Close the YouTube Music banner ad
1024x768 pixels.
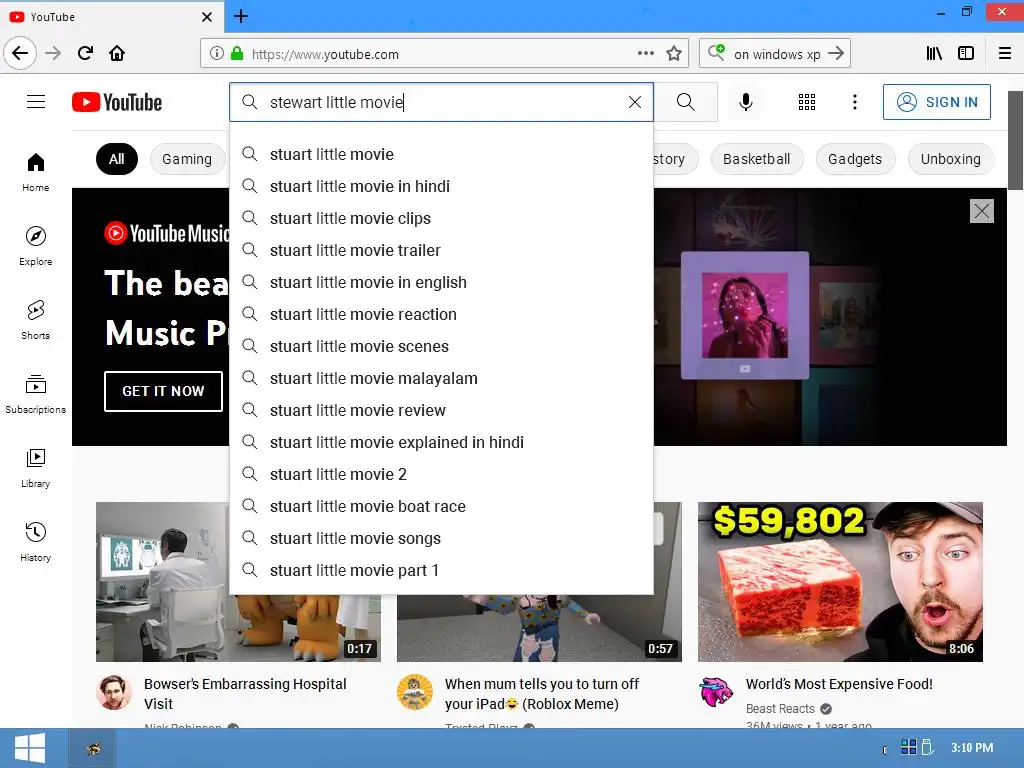coord(982,211)
